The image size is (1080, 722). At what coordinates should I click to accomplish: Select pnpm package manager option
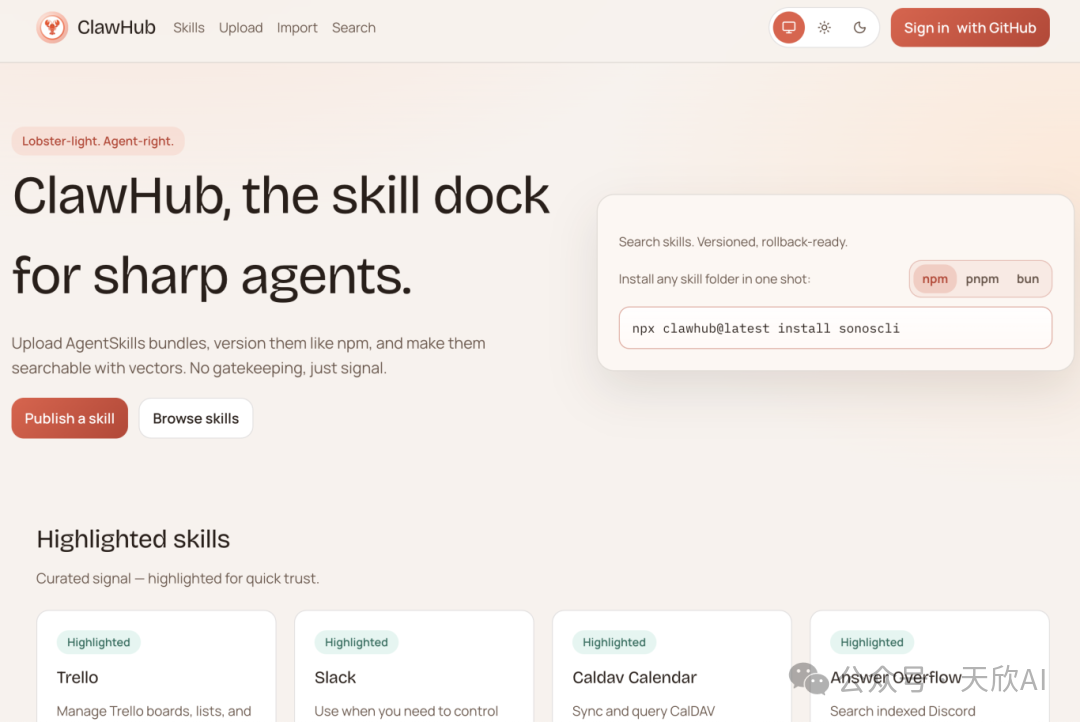tap(982, 279)
